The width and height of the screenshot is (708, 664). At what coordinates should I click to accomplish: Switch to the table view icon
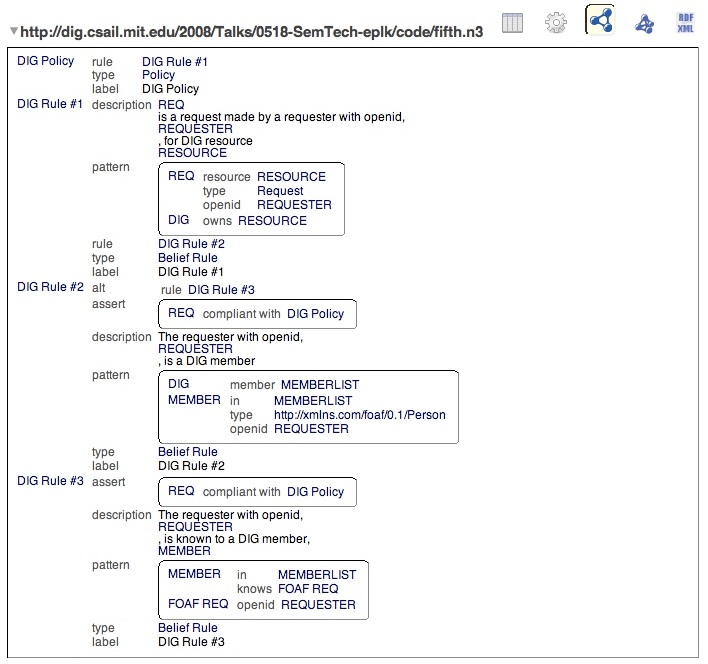click(x=512, y=23)
